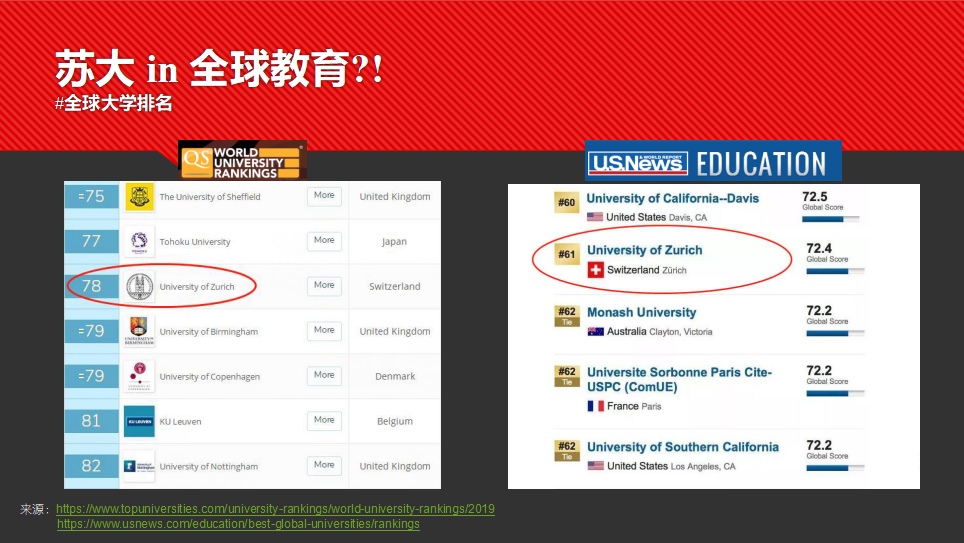The image size is (964, 543).
Task: Click Denmark country cell
Action: 395,376
